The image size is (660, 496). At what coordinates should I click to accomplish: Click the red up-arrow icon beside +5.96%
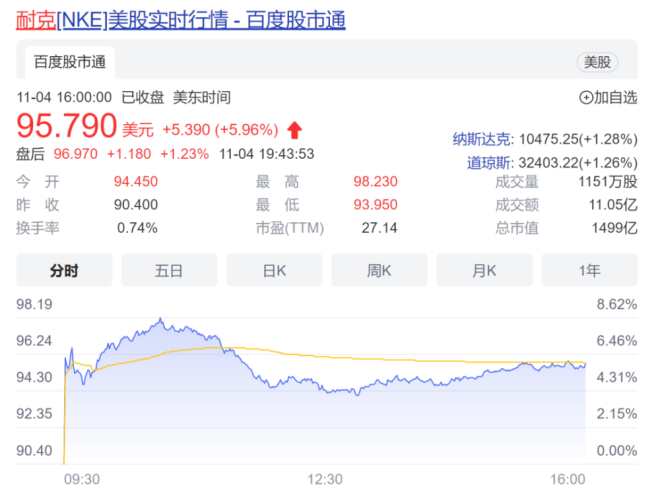click(x=294, y=130)
